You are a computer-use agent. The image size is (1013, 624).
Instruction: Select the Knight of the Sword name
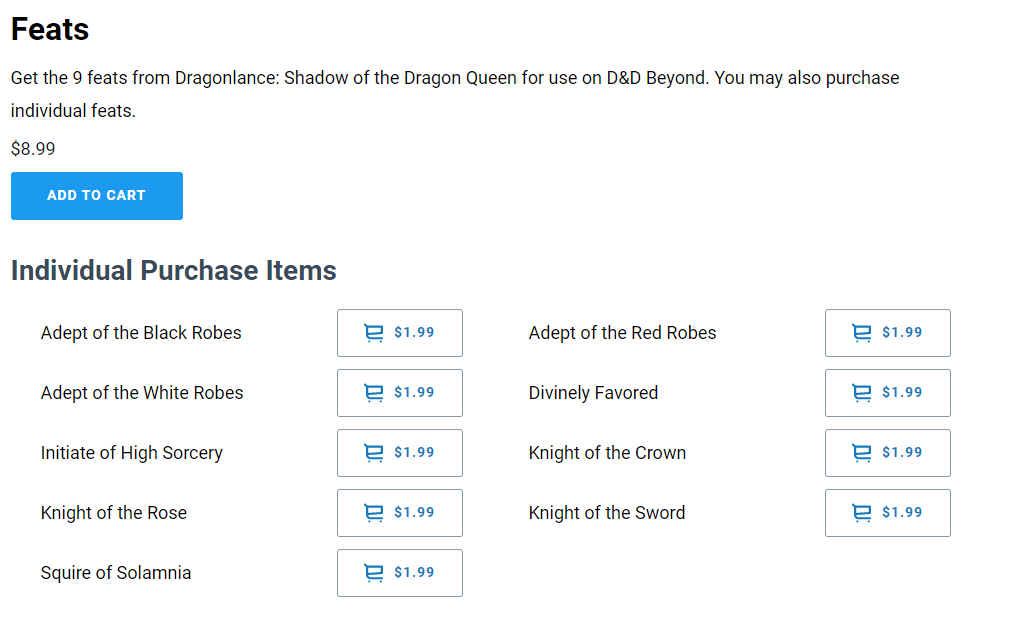[607, 513]
